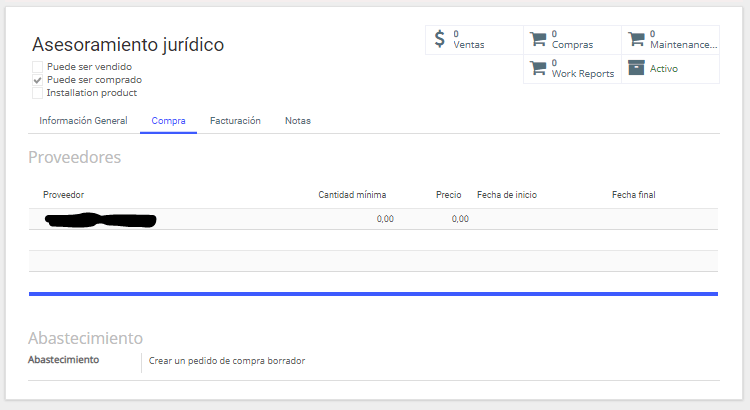Click the Compras shopping cart icon
The width and height of the screenshot is (750, 410).
click(538, 39)
